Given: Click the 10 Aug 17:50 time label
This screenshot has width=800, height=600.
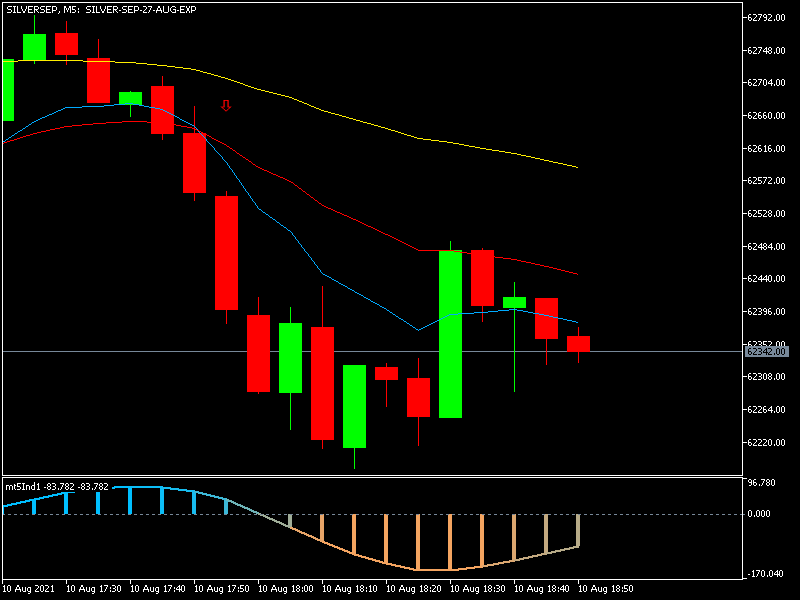Looking at the screenshot, I should (221, 589).
